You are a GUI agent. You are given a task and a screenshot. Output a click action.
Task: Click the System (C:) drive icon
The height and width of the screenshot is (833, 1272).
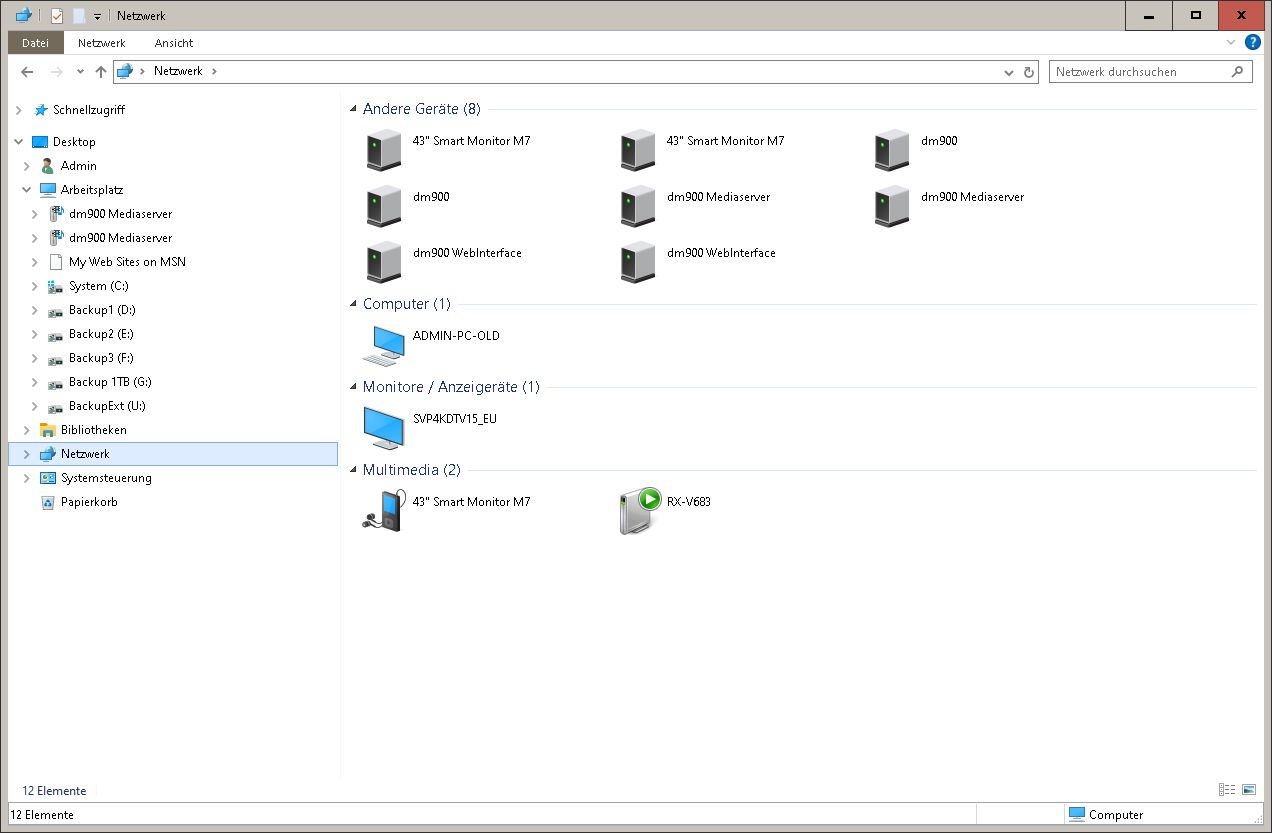(x=56, y=286)
